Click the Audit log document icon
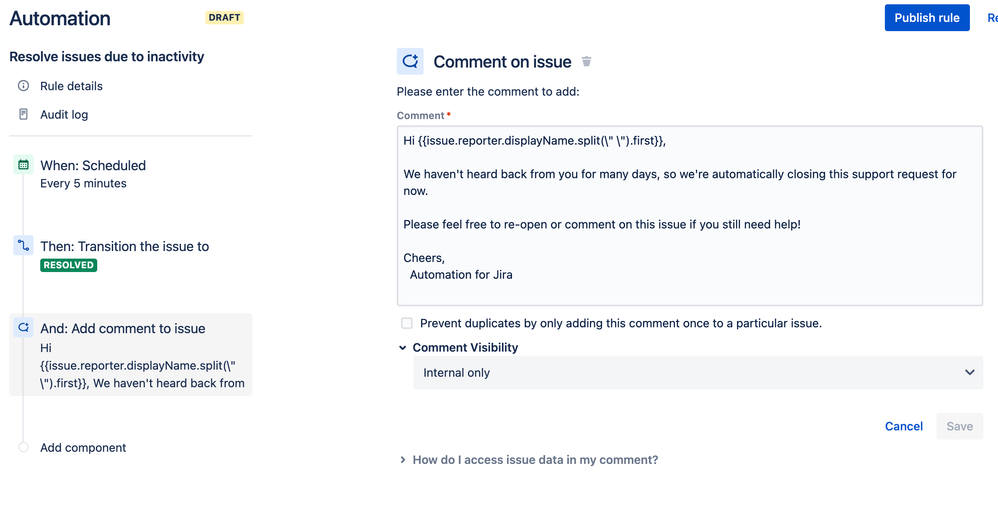This screenshot has width=998, height=508. click(24, 115)
